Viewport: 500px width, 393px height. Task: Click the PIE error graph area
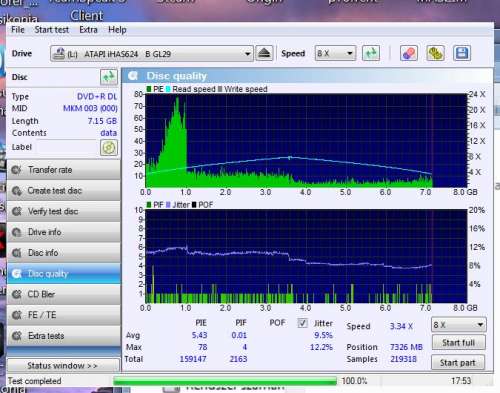coord(306,141)
